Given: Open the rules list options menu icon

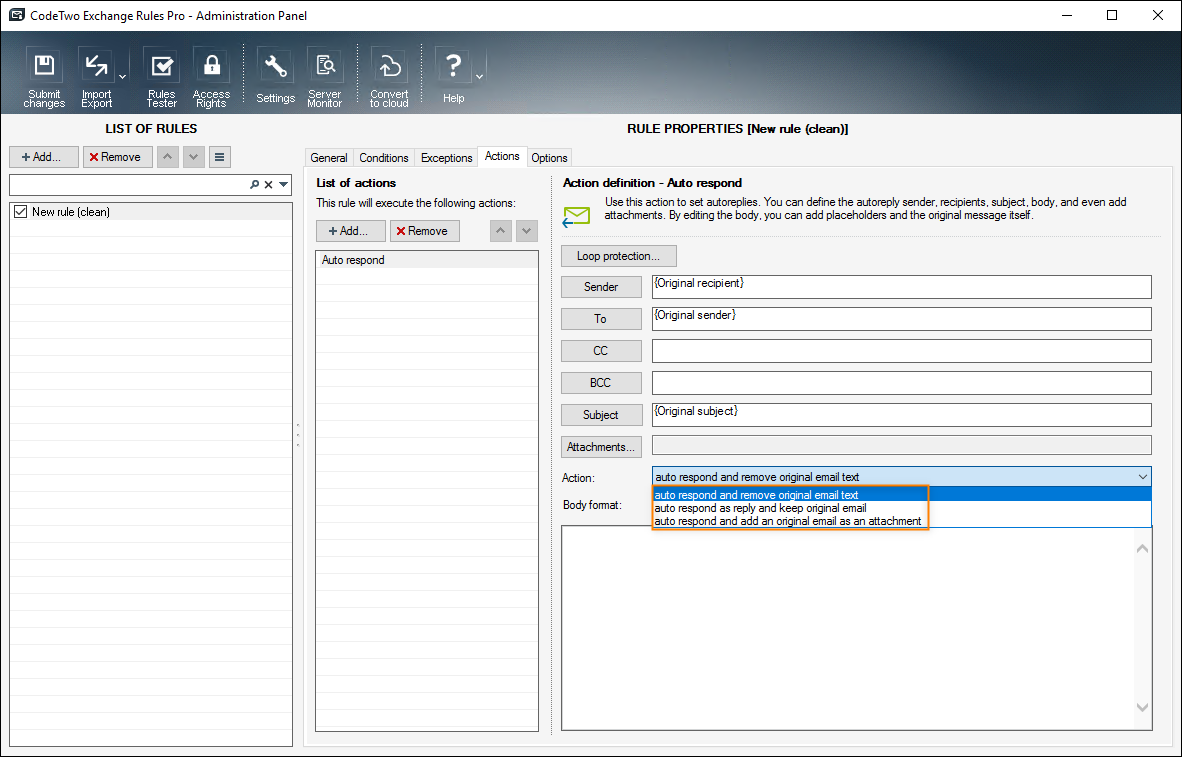Looking at the screenshot, I should tap(219, 157).
